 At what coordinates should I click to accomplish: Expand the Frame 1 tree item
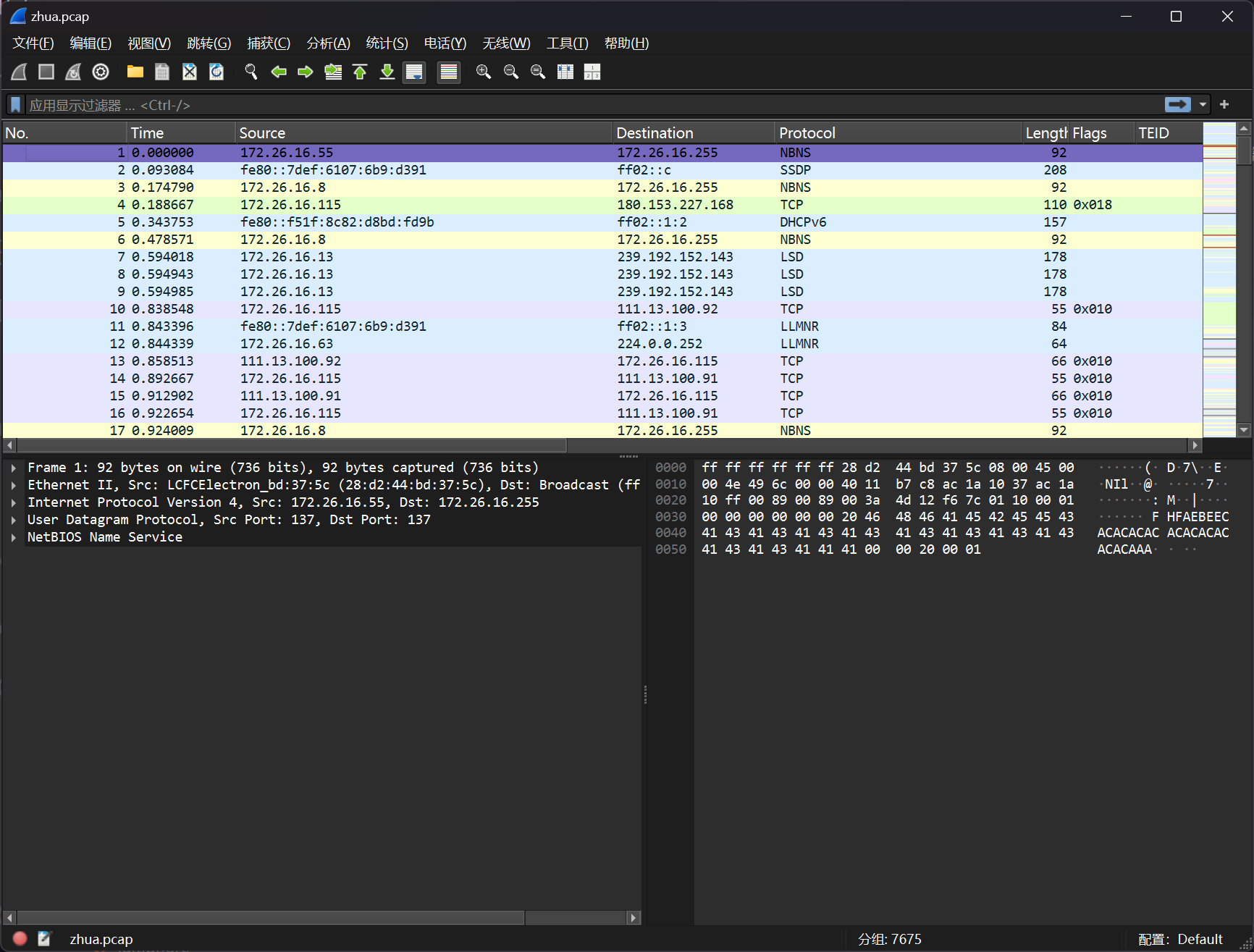point(14,468)
